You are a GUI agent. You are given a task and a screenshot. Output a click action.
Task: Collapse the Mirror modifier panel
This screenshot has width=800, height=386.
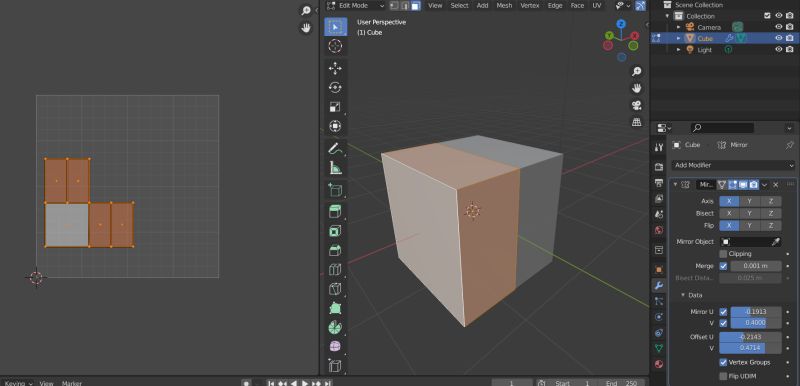click(x=676, y=185)
